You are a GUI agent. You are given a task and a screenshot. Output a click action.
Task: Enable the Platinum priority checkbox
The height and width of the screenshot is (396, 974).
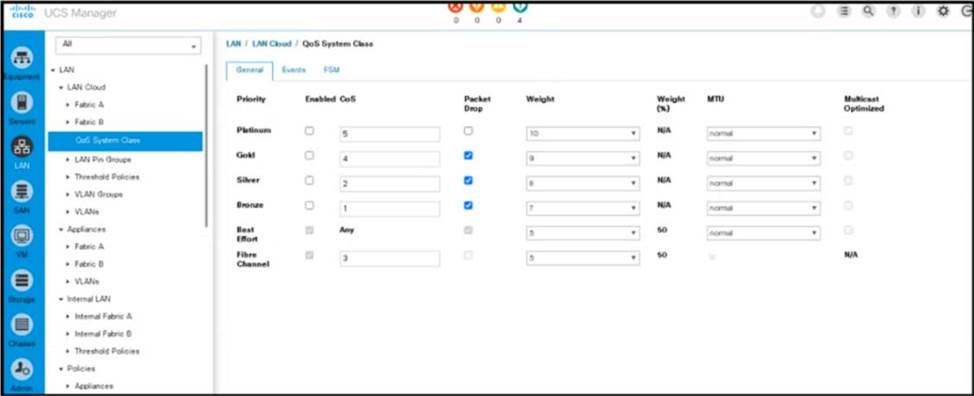click(309, 131)
